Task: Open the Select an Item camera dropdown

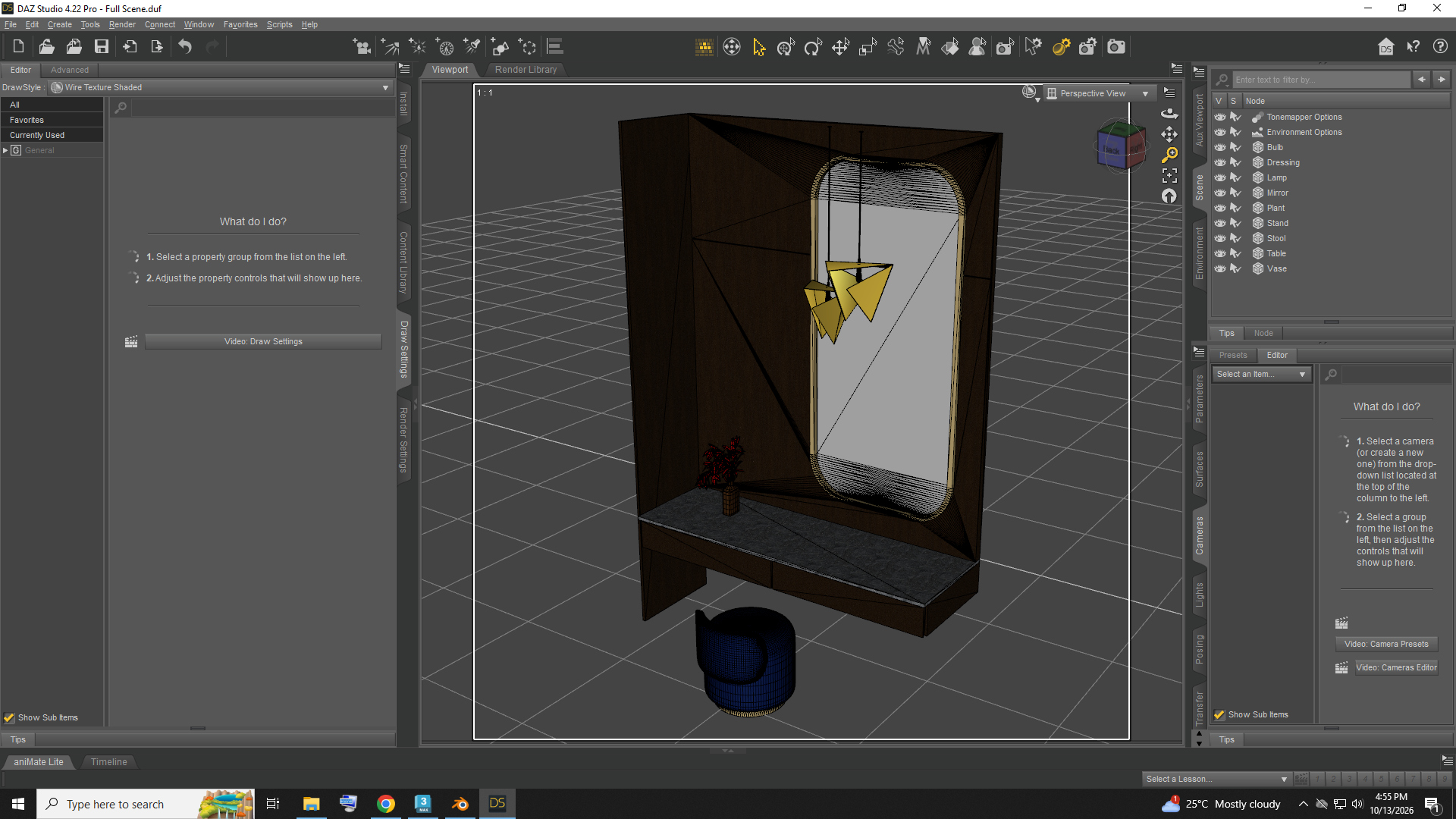Action: 1262,374
